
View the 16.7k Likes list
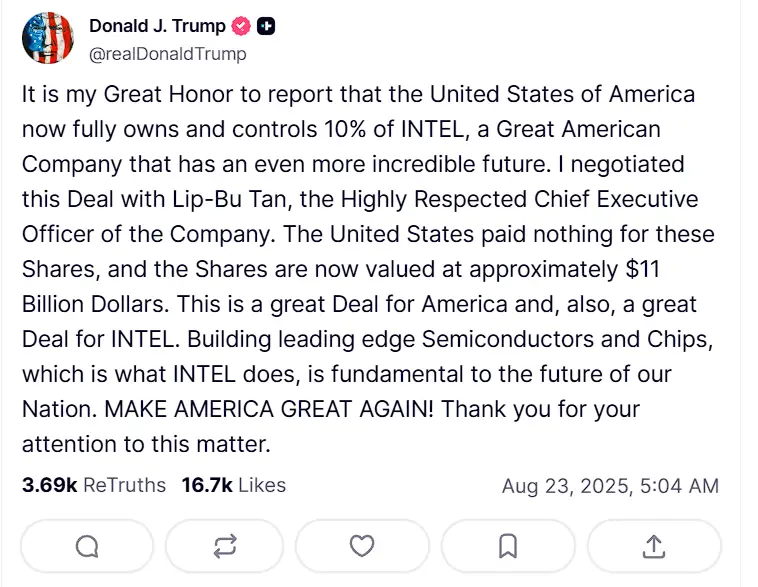point(234,485)
